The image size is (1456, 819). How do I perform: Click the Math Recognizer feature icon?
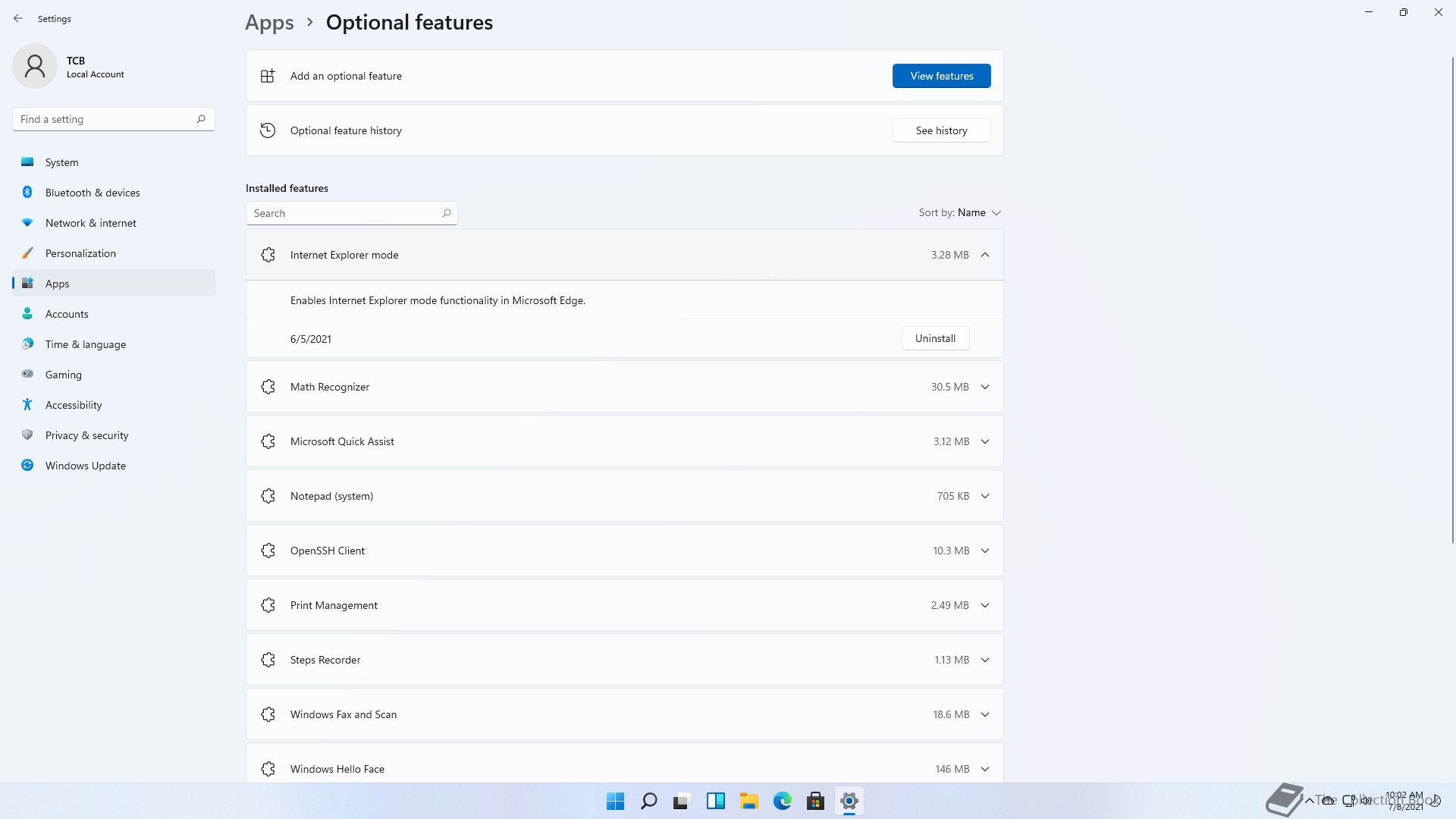pyautogui.click(x=268, y=387)
